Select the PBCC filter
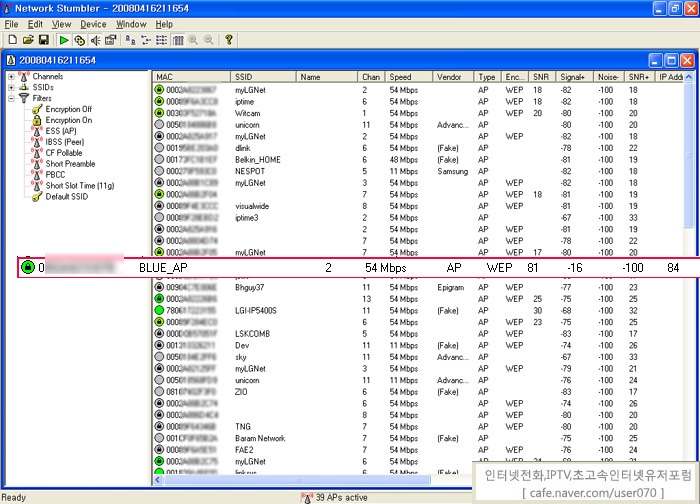700x504 pixels. (x=55, y=175)
